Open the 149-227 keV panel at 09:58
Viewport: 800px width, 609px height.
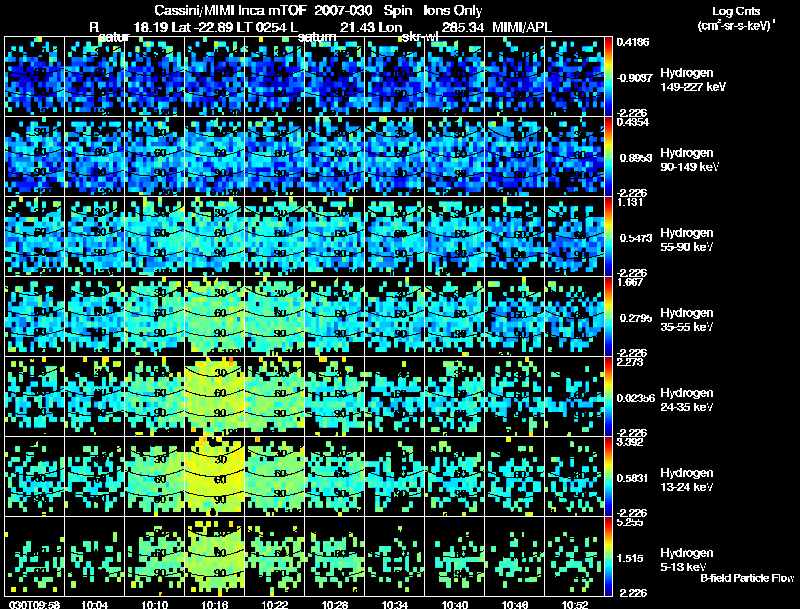tap(35, 77)
